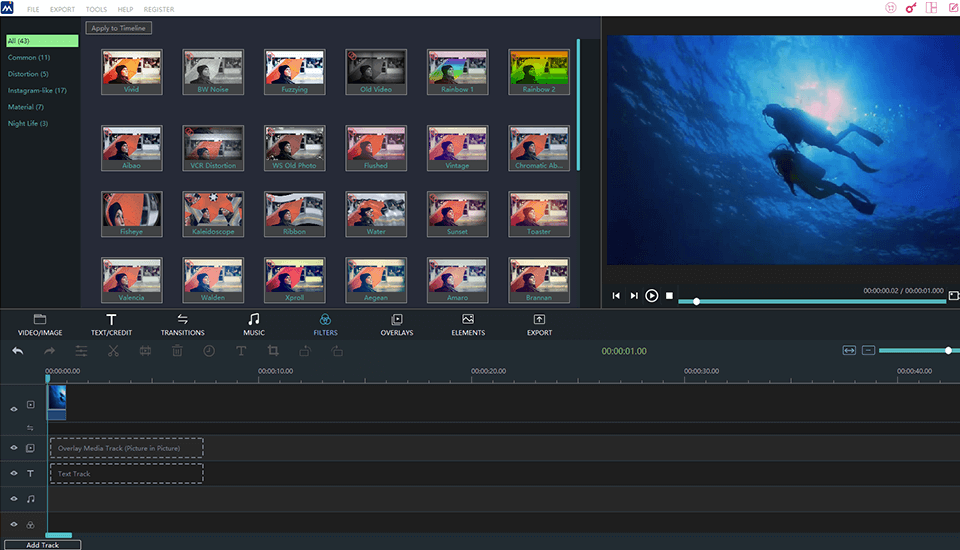
Task: Switch to the TRANSITIONS tab
Action: click(x=182, y=325)
